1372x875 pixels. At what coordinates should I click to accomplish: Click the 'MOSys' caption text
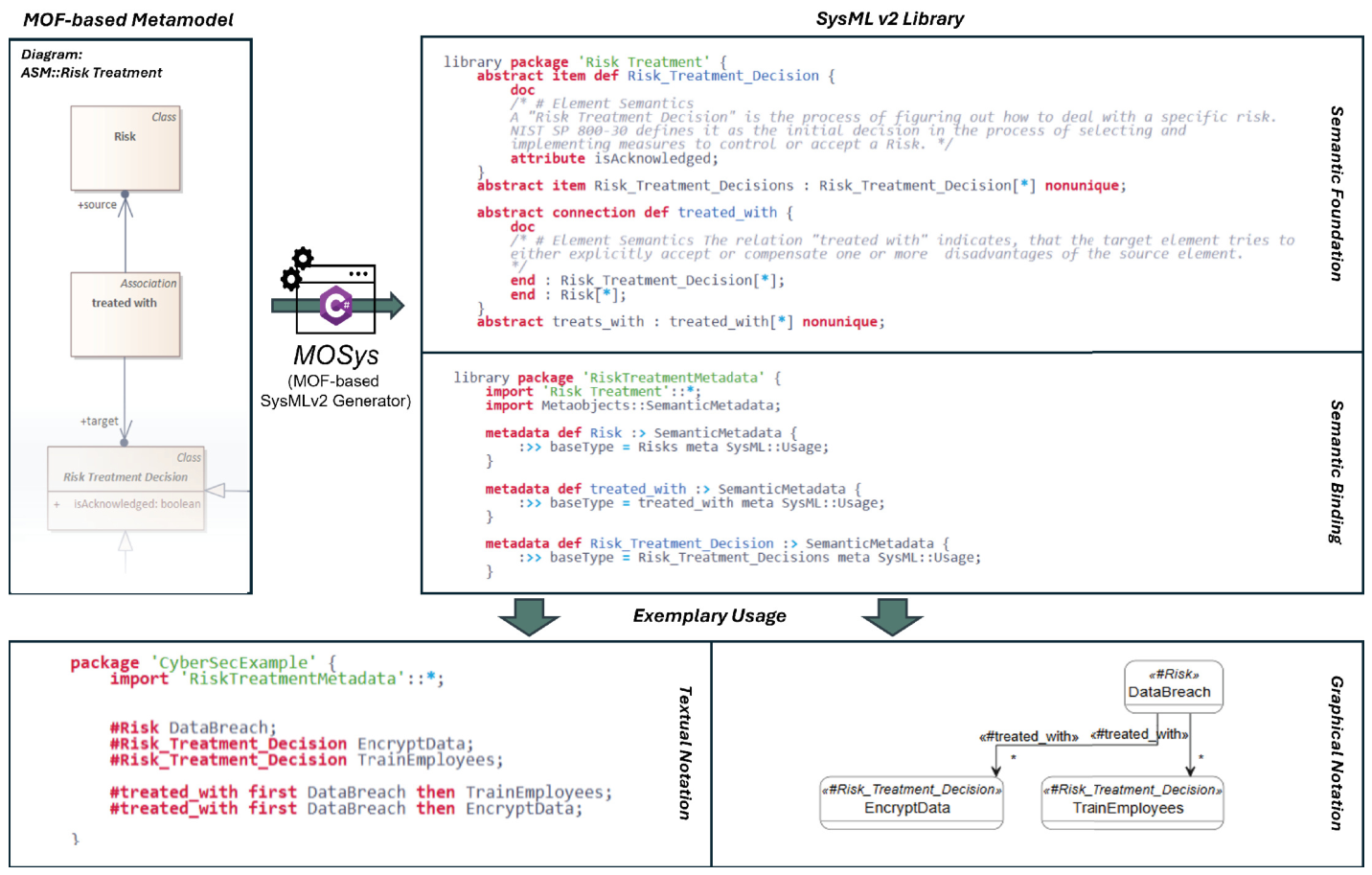336,356
